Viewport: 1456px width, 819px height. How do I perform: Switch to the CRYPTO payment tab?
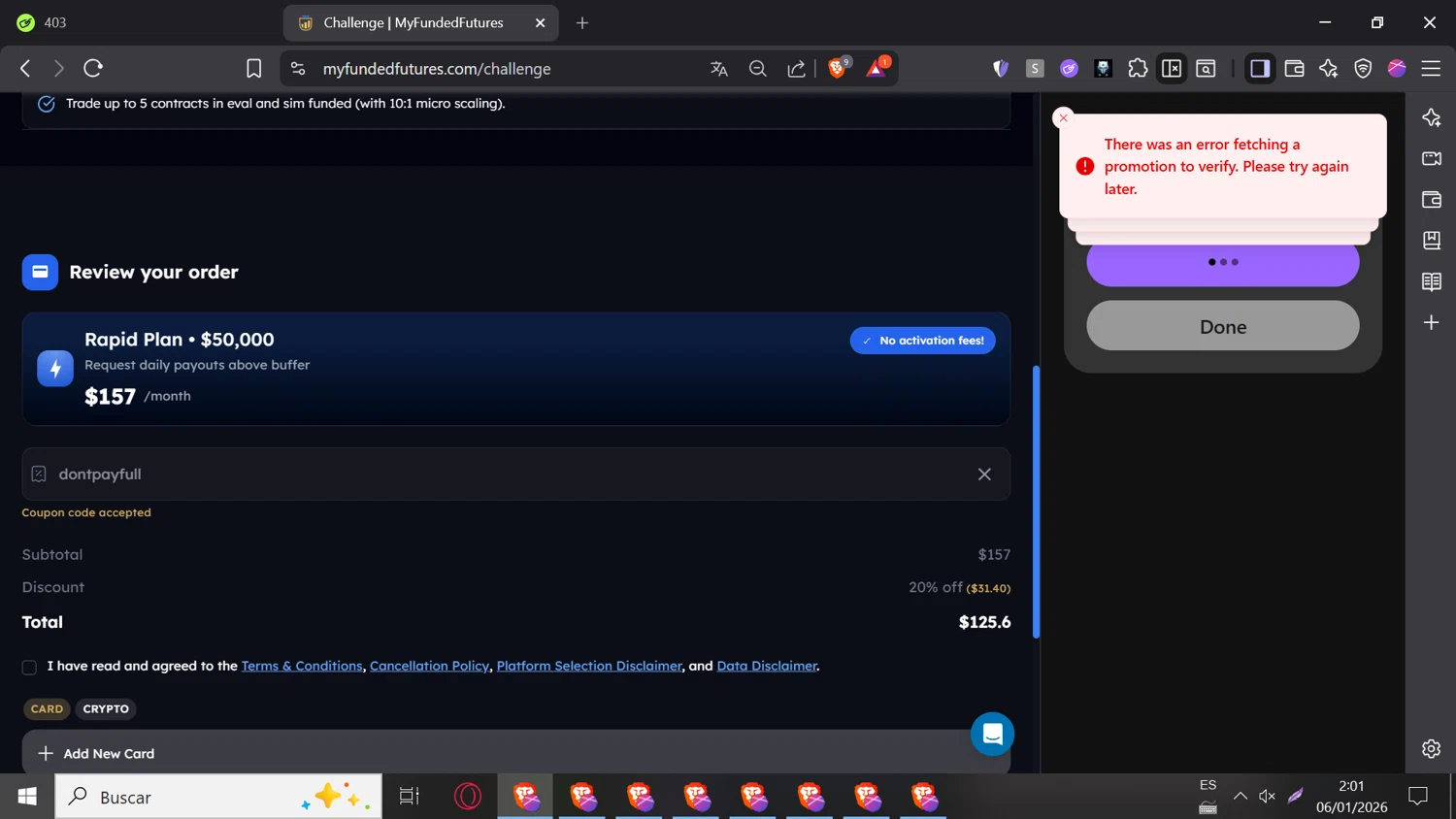pyautogui.click(x=106, y=709)
